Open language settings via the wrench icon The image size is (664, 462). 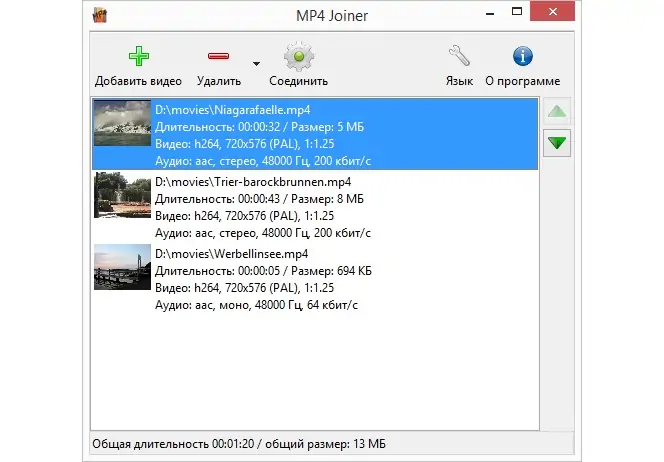click(459, 56)
